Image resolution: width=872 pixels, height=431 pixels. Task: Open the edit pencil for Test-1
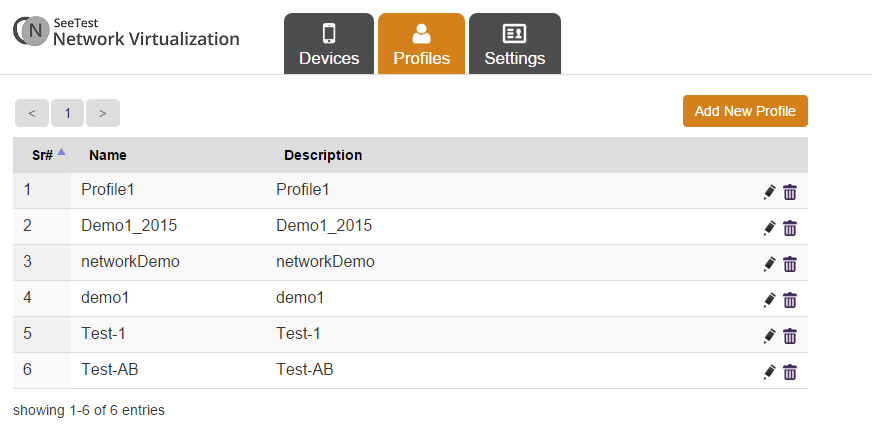click(x=769, y=336)
